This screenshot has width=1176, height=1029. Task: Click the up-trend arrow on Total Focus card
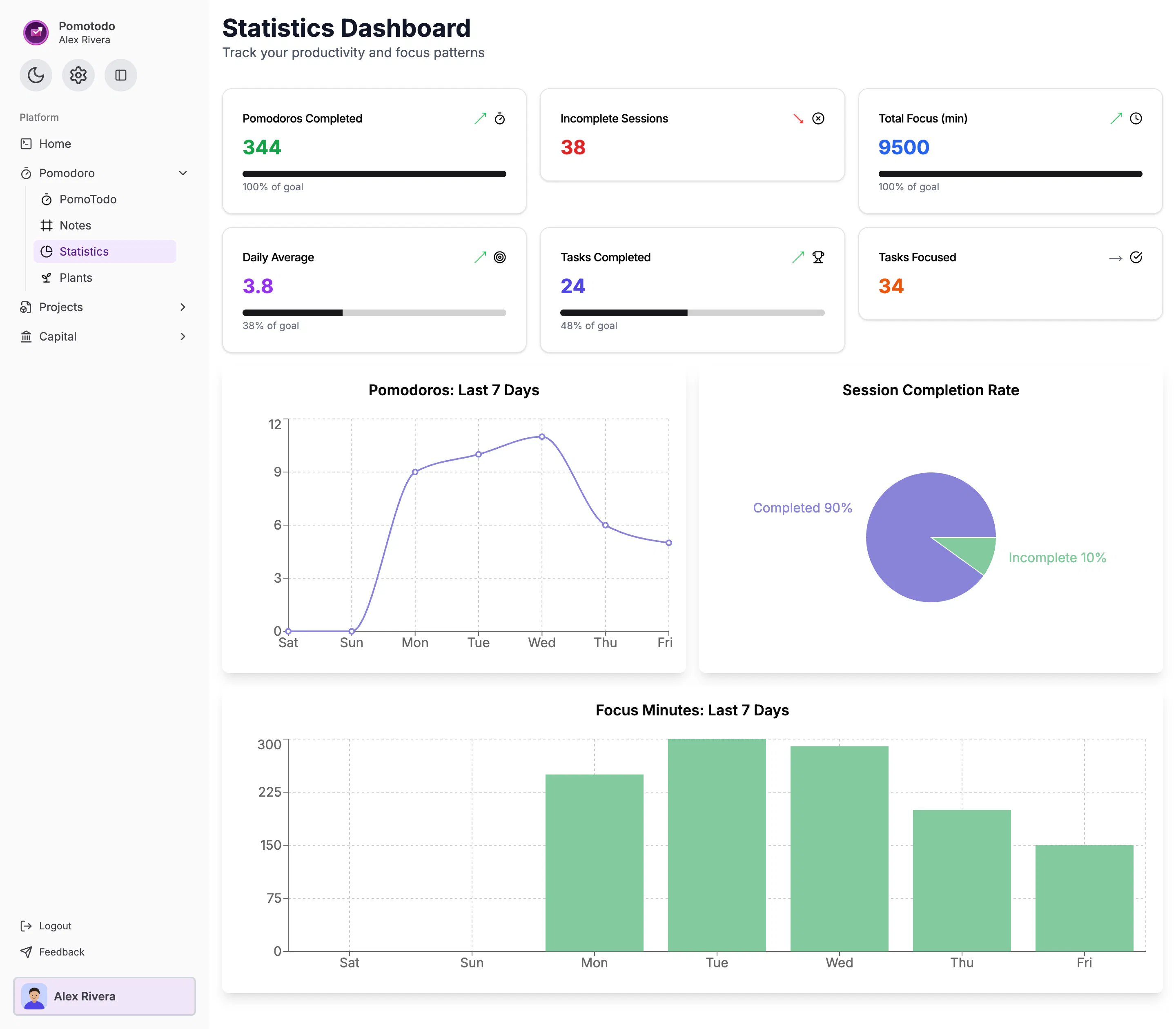[x=1116, y=119]
